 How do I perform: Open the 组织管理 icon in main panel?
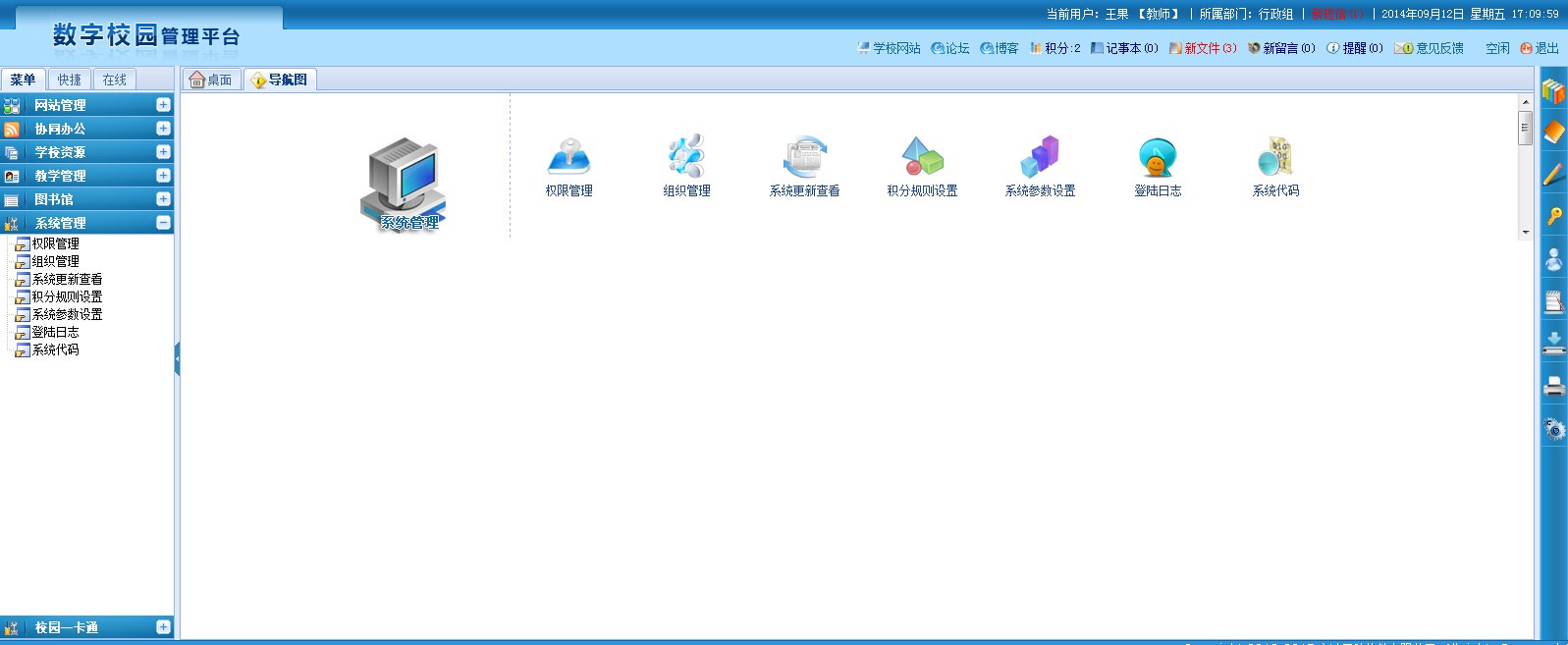click(686, 158)
